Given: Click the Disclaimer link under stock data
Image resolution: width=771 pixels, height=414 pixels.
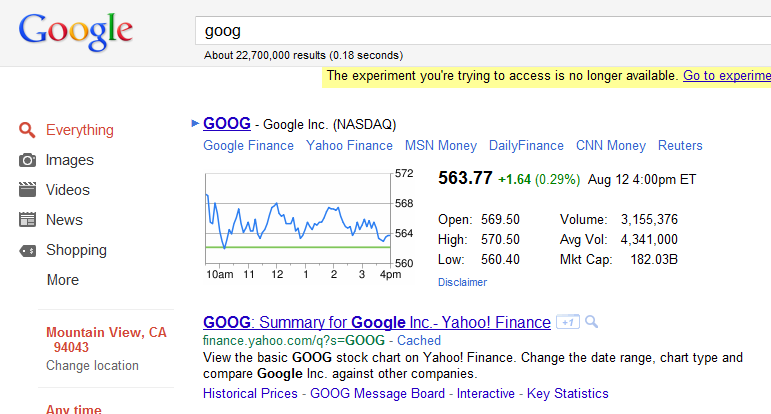Looking at the screenshot, I should [462, 282].
